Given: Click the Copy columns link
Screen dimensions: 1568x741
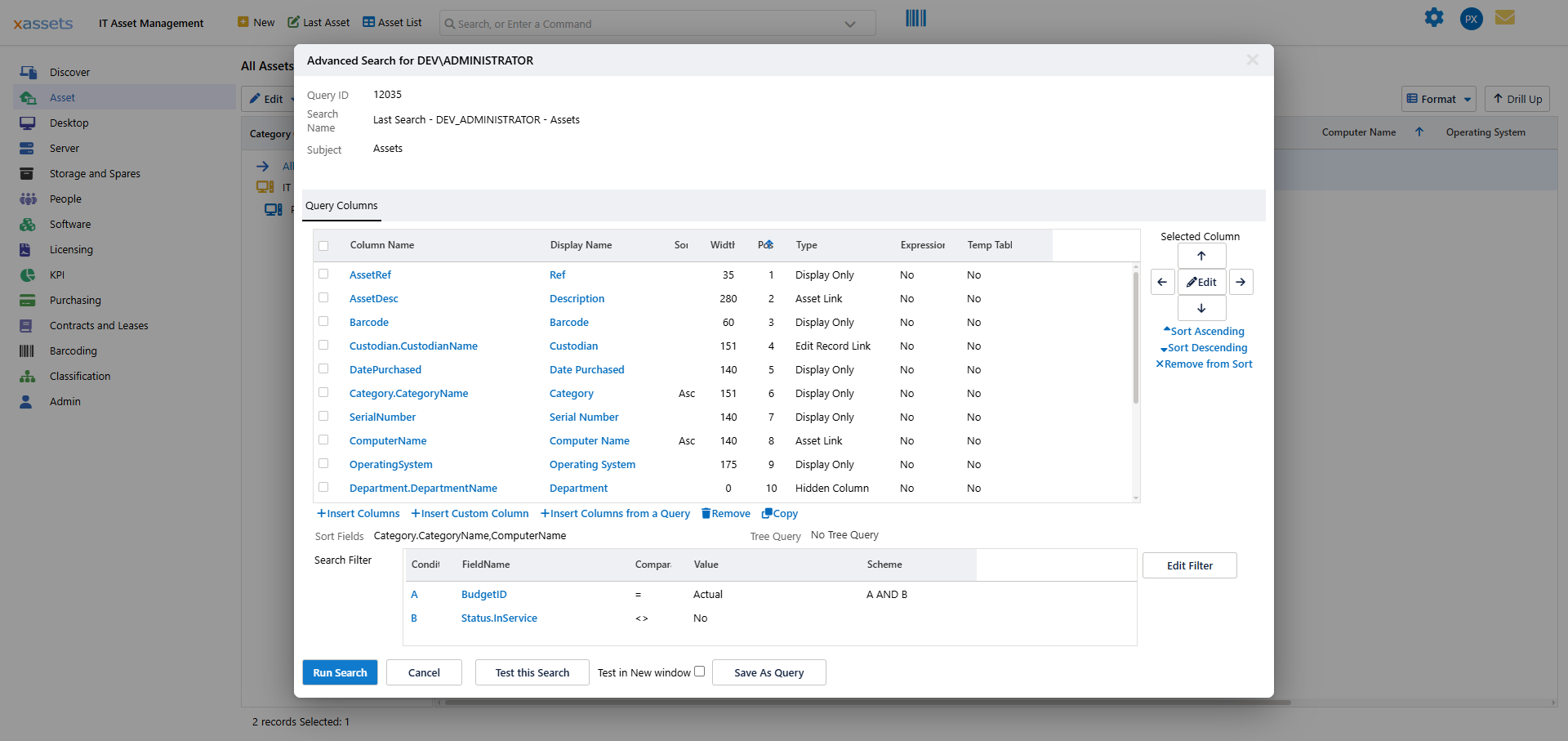Looking at the screenshot, I should (x=779, y=513).
